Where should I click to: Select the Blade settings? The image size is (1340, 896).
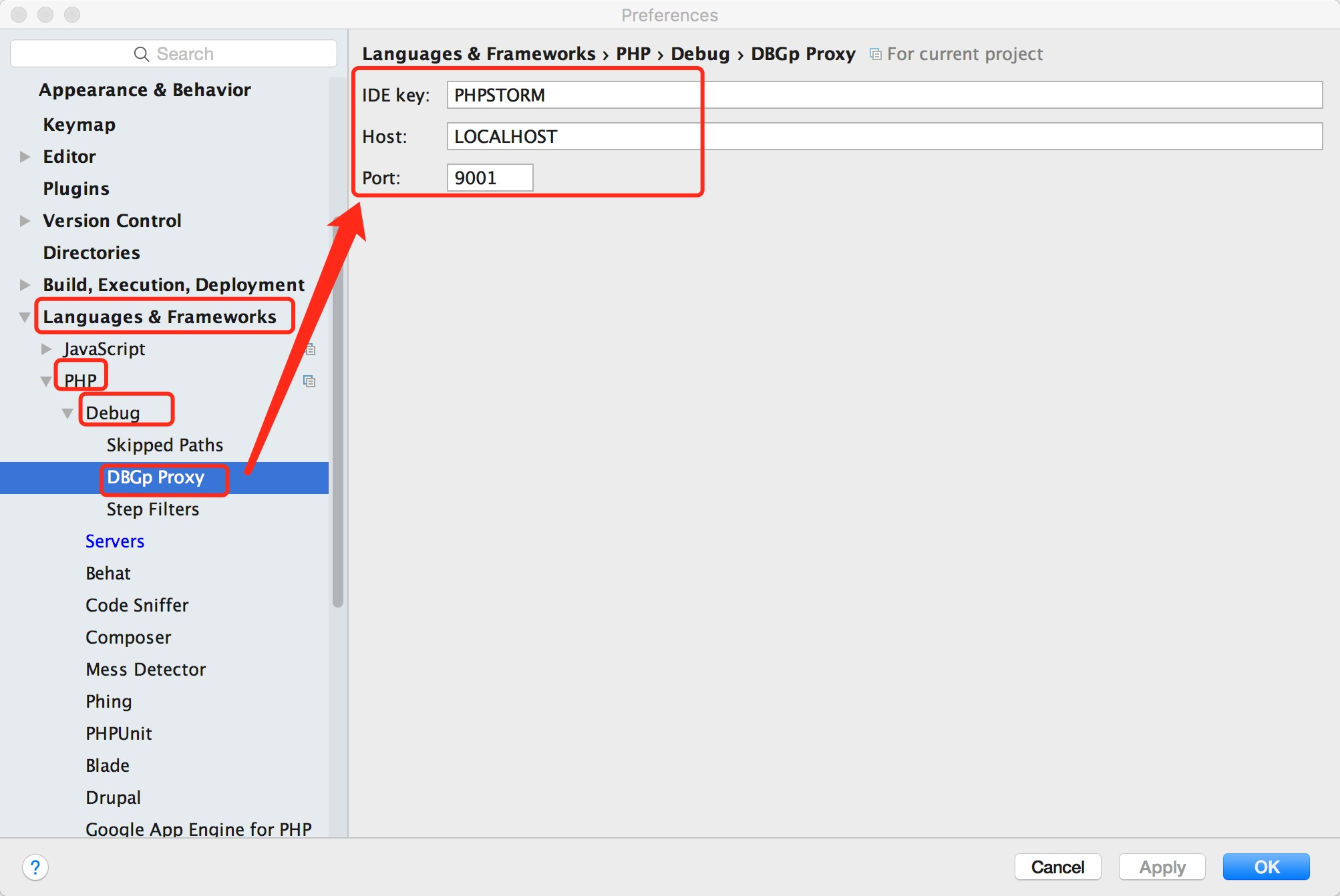pyautogui.click(x=108, y=766)
